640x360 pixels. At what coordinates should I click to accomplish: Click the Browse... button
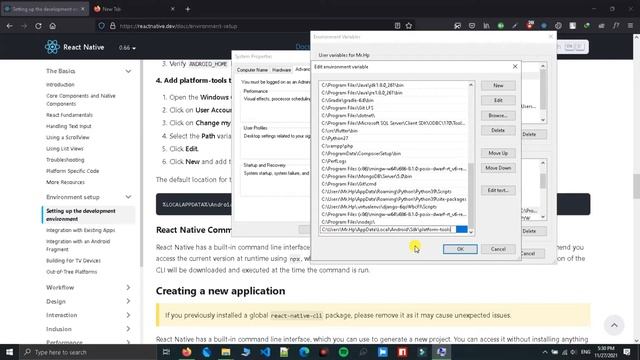[498, 116]
